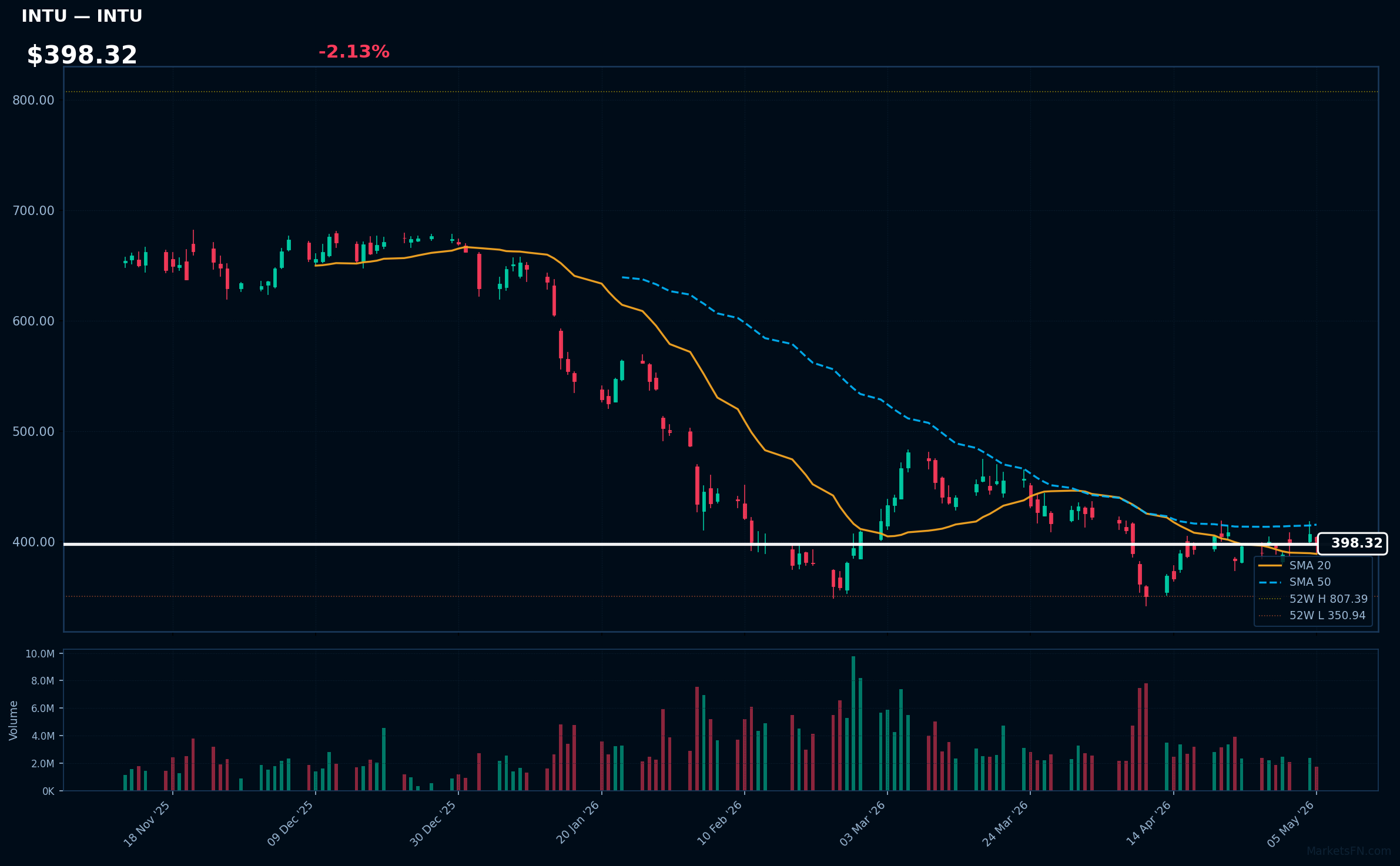
Task: Click the 6.0M volume axis label
Action: (x=42, y=709)
